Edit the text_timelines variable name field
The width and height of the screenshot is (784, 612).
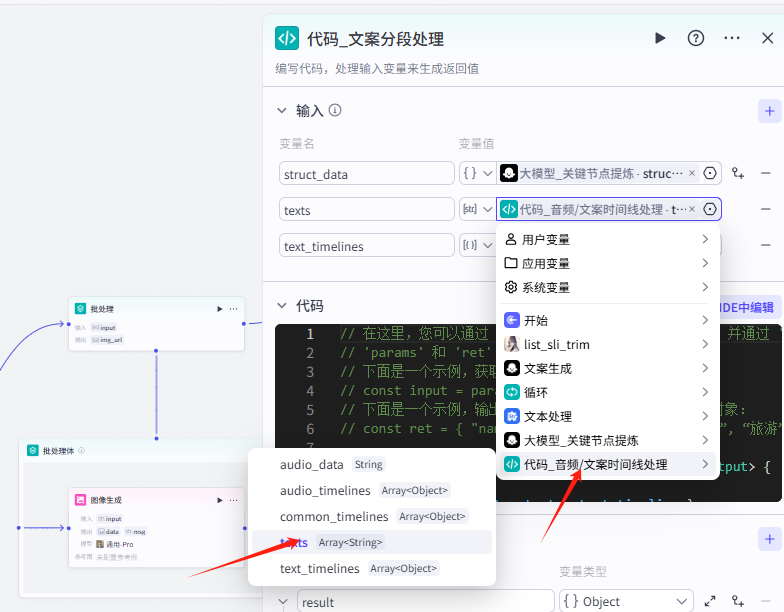[x=366, y=246]
